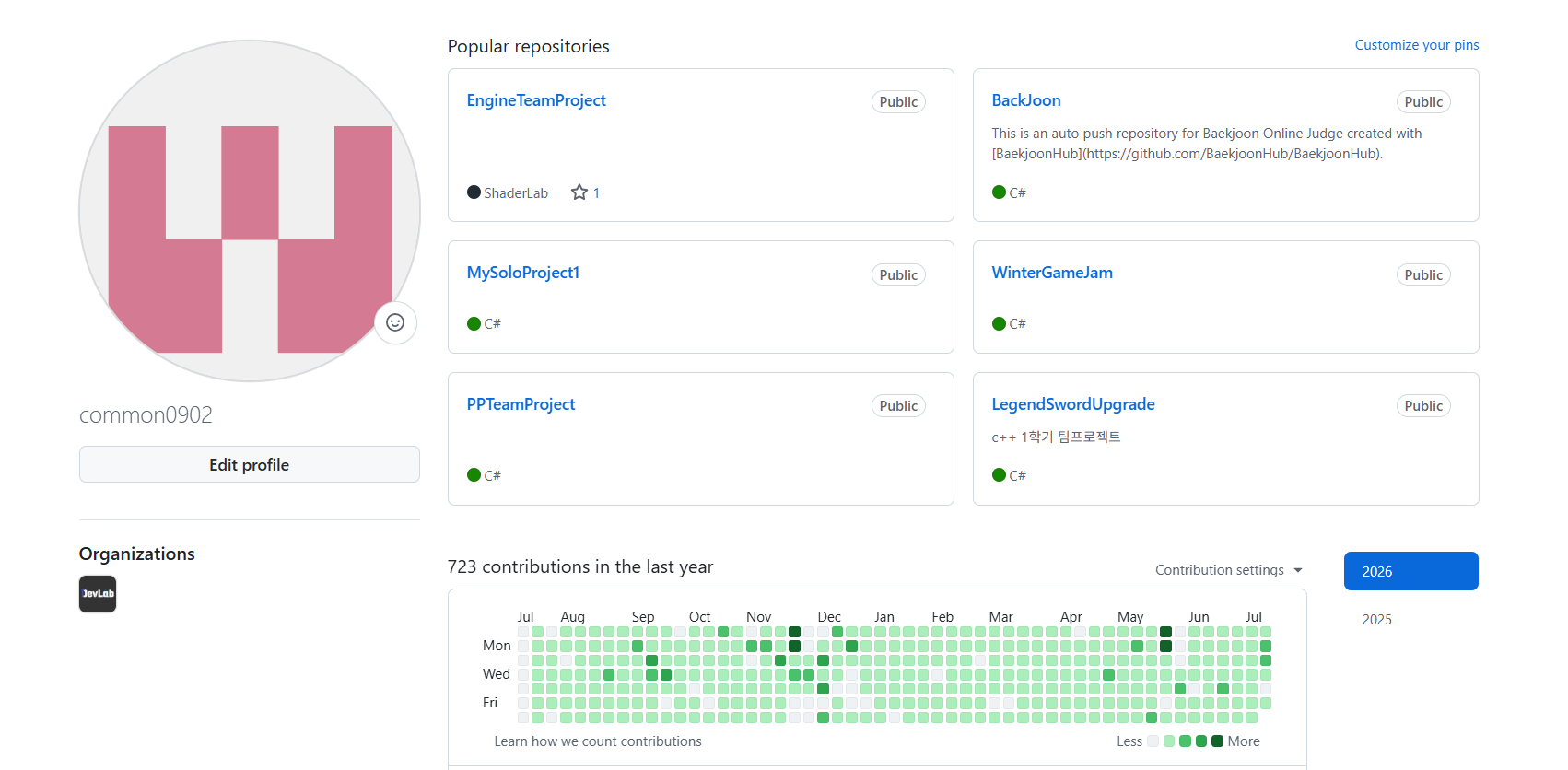Open Customize your pins link
1568x770 pixels.
click(1416, 45)
